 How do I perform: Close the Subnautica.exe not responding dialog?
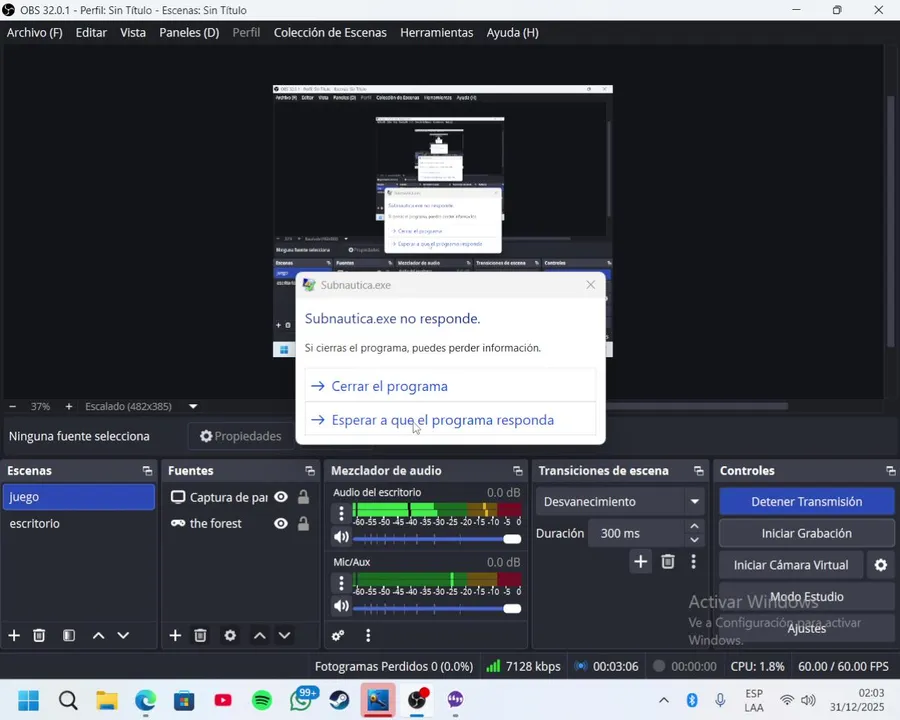click(x=591, y=285)
